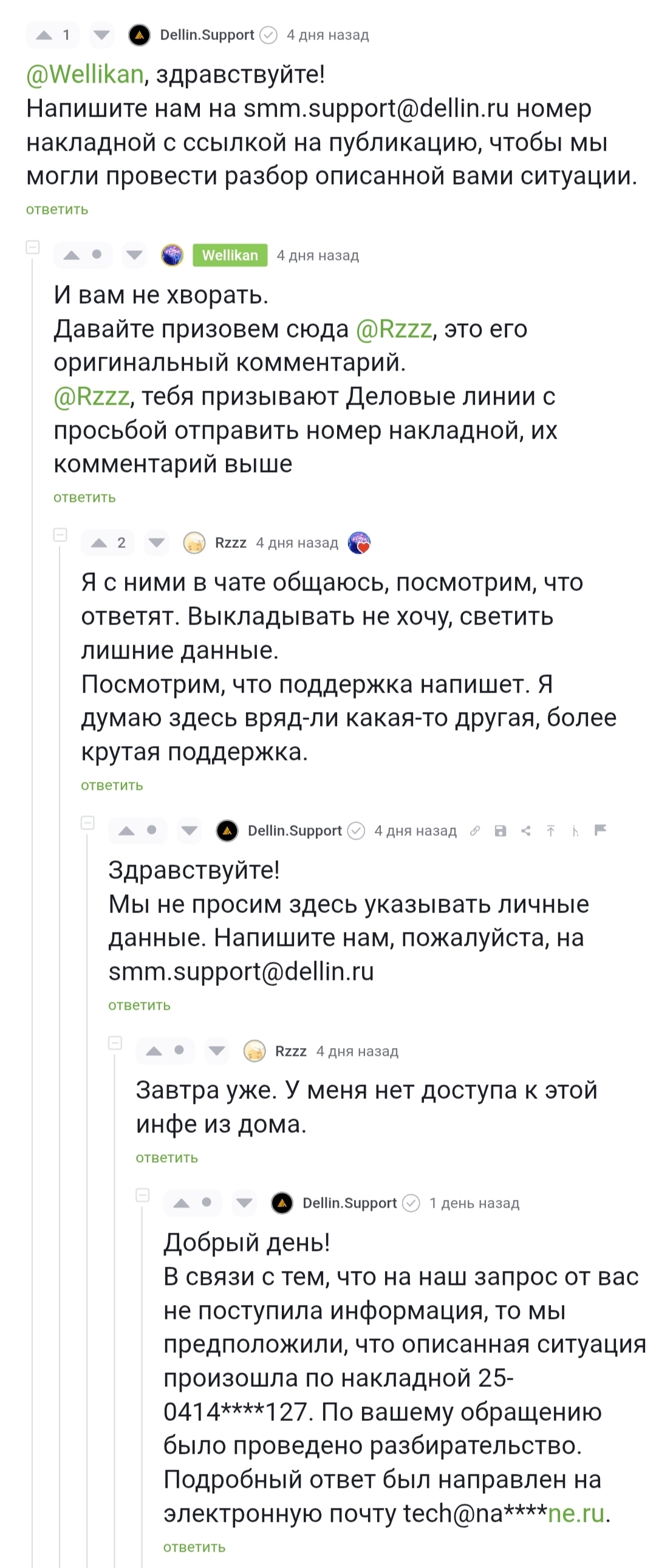Open the Rzzz username above 'Завтра уже'
Screen dimensions: 656x1568
point(290,1051)
